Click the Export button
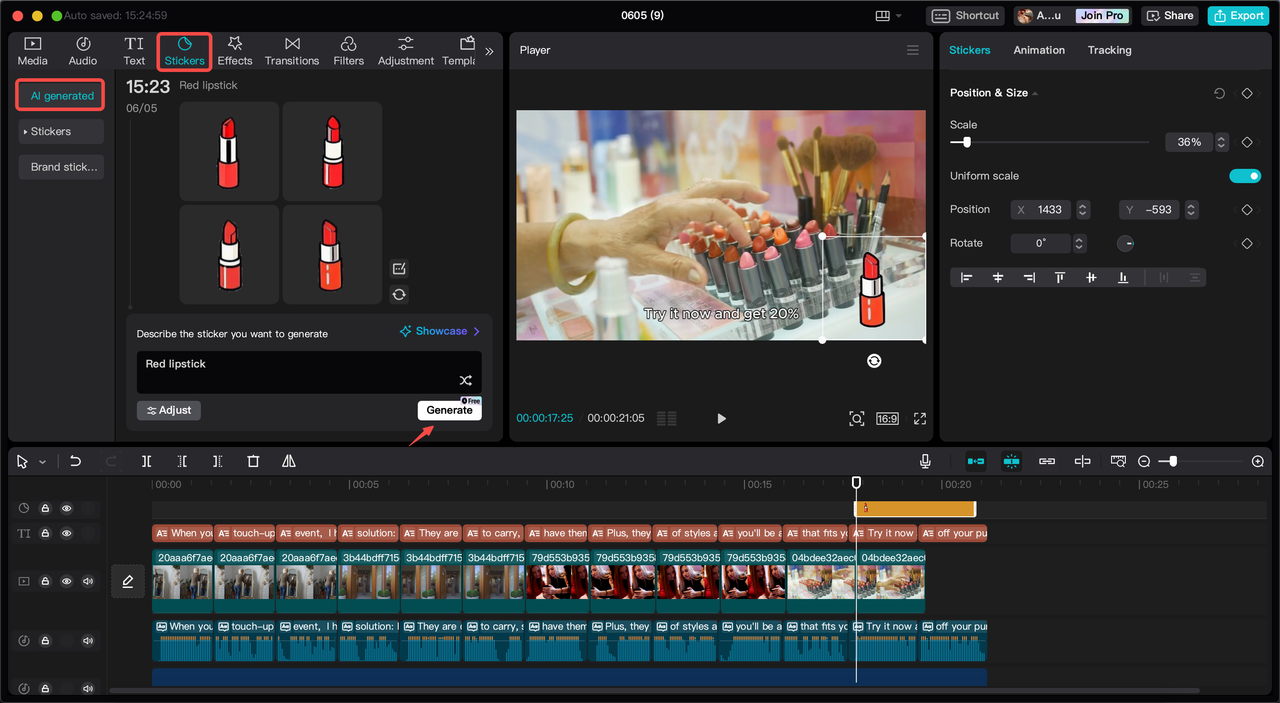 click(x=1238, y=15)
